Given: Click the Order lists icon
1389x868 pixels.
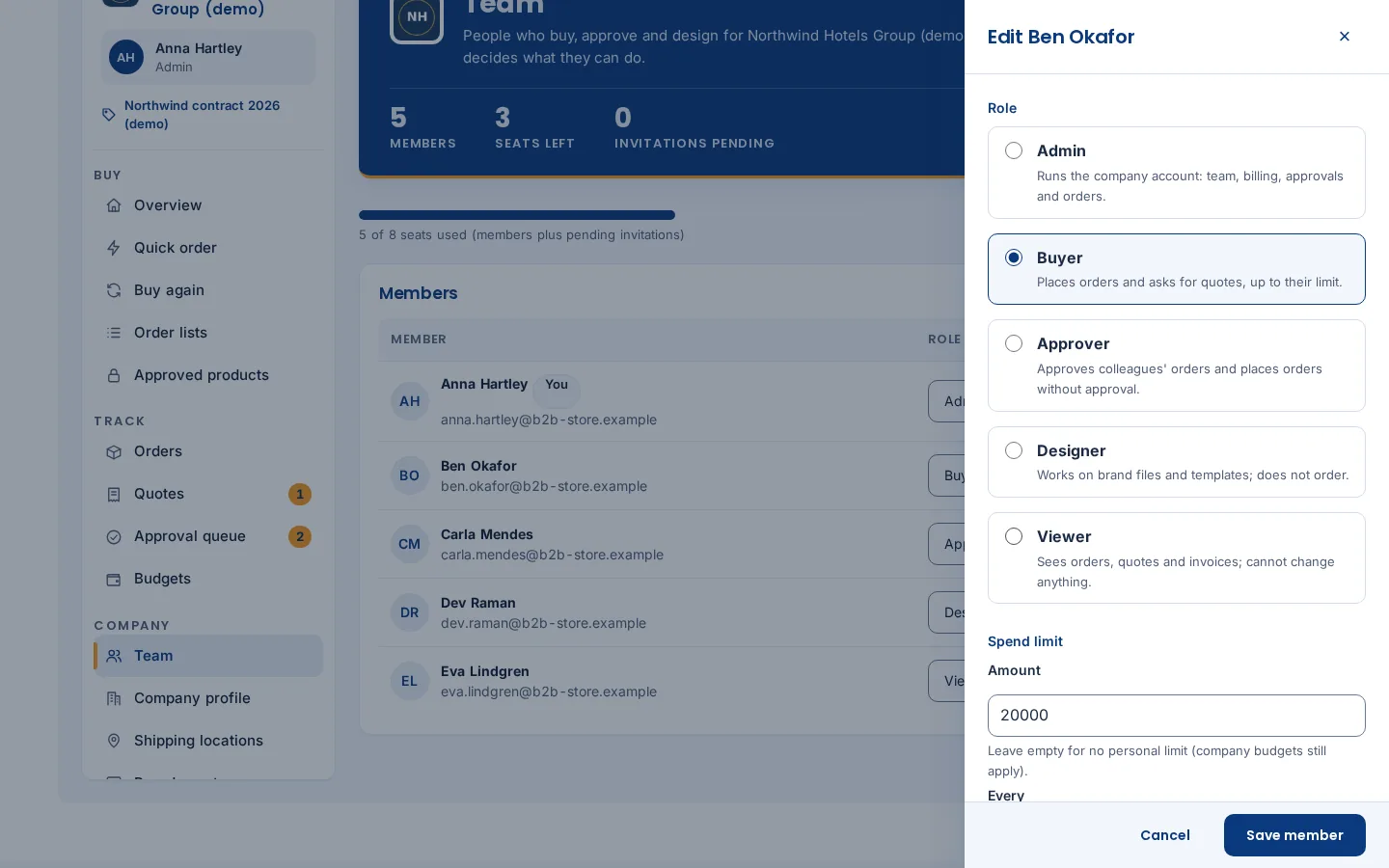Looking at the screenshot, I should click(114, 333).
